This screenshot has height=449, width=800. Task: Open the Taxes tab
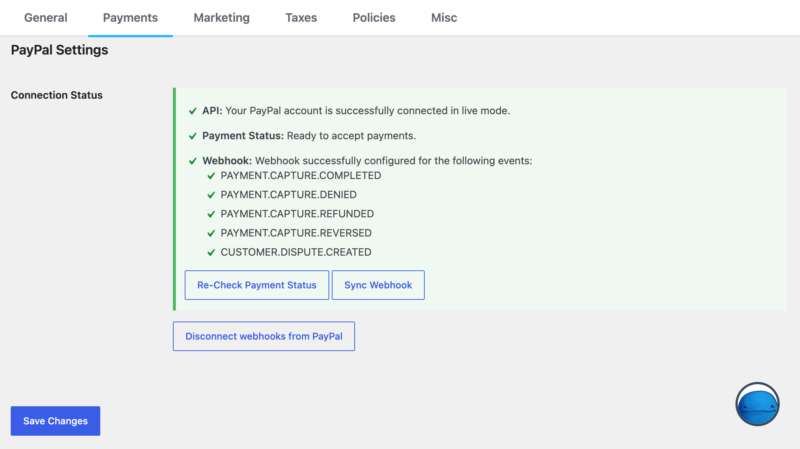click(x=301, y=18)
